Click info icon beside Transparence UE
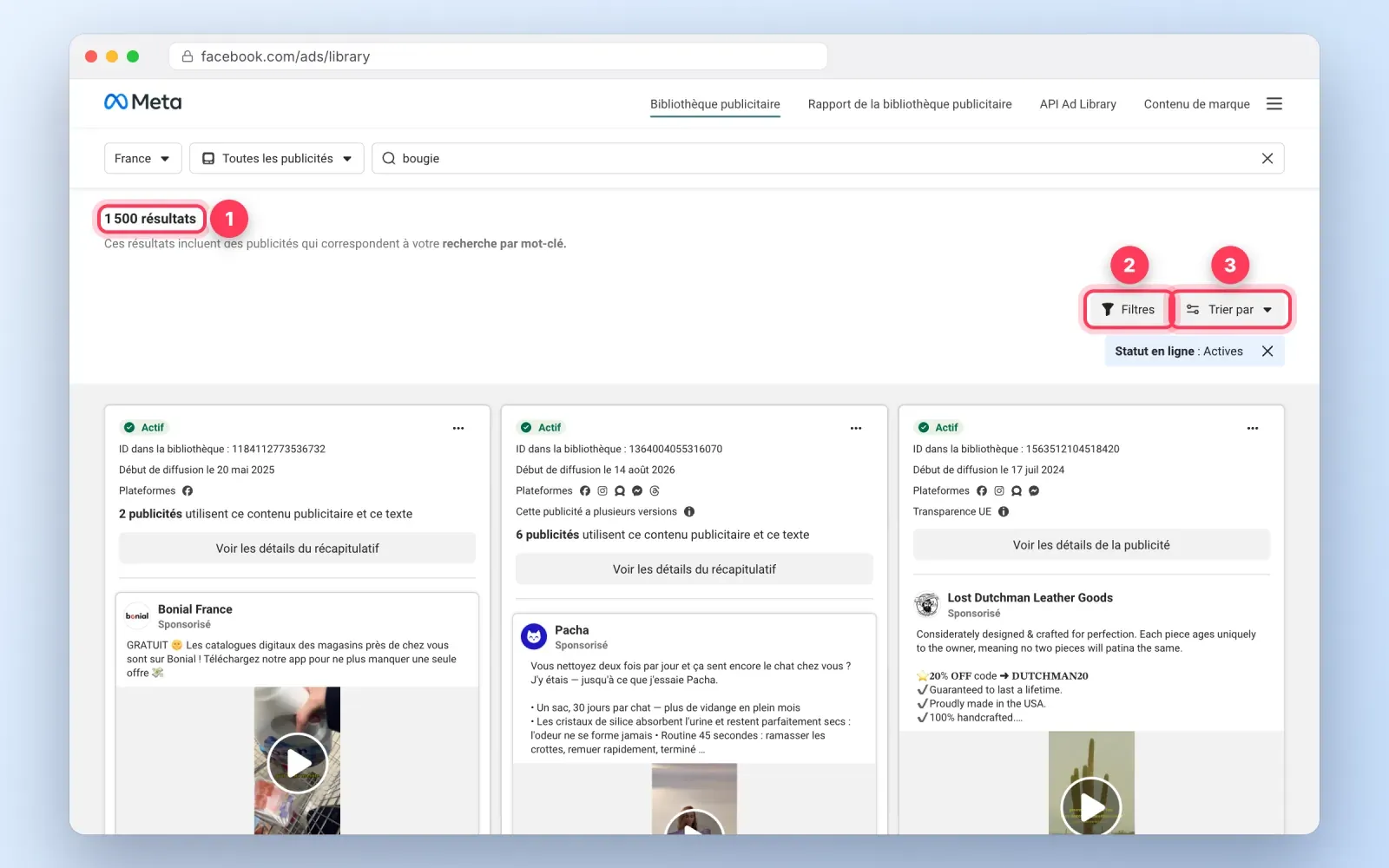The image size is (1389, 868). point(1004,512)
